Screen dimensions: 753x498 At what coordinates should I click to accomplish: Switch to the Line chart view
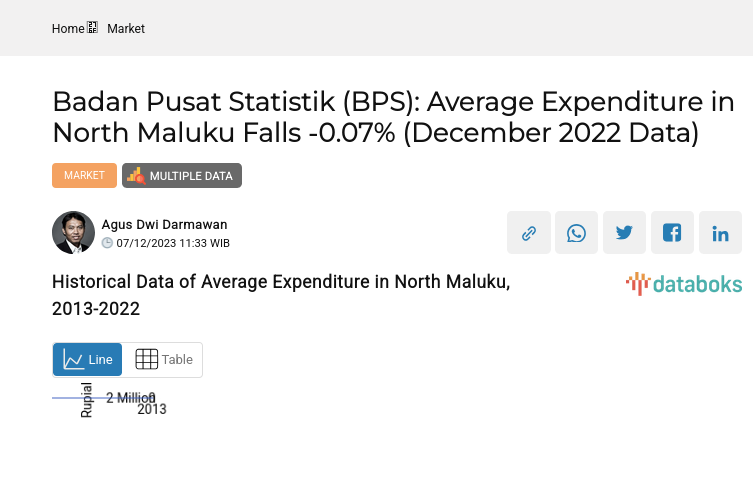(88, 360)
